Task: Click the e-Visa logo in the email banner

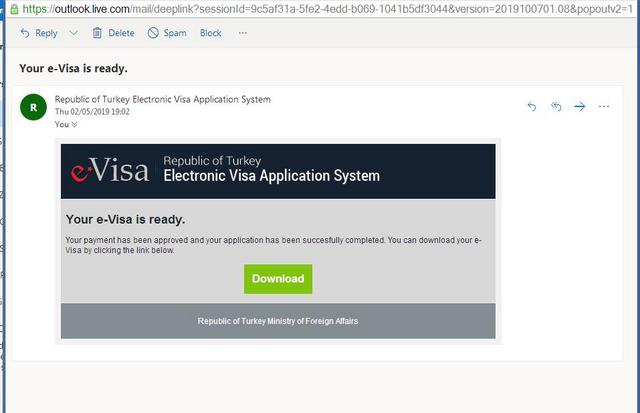Action: click(x=110, y=171)
